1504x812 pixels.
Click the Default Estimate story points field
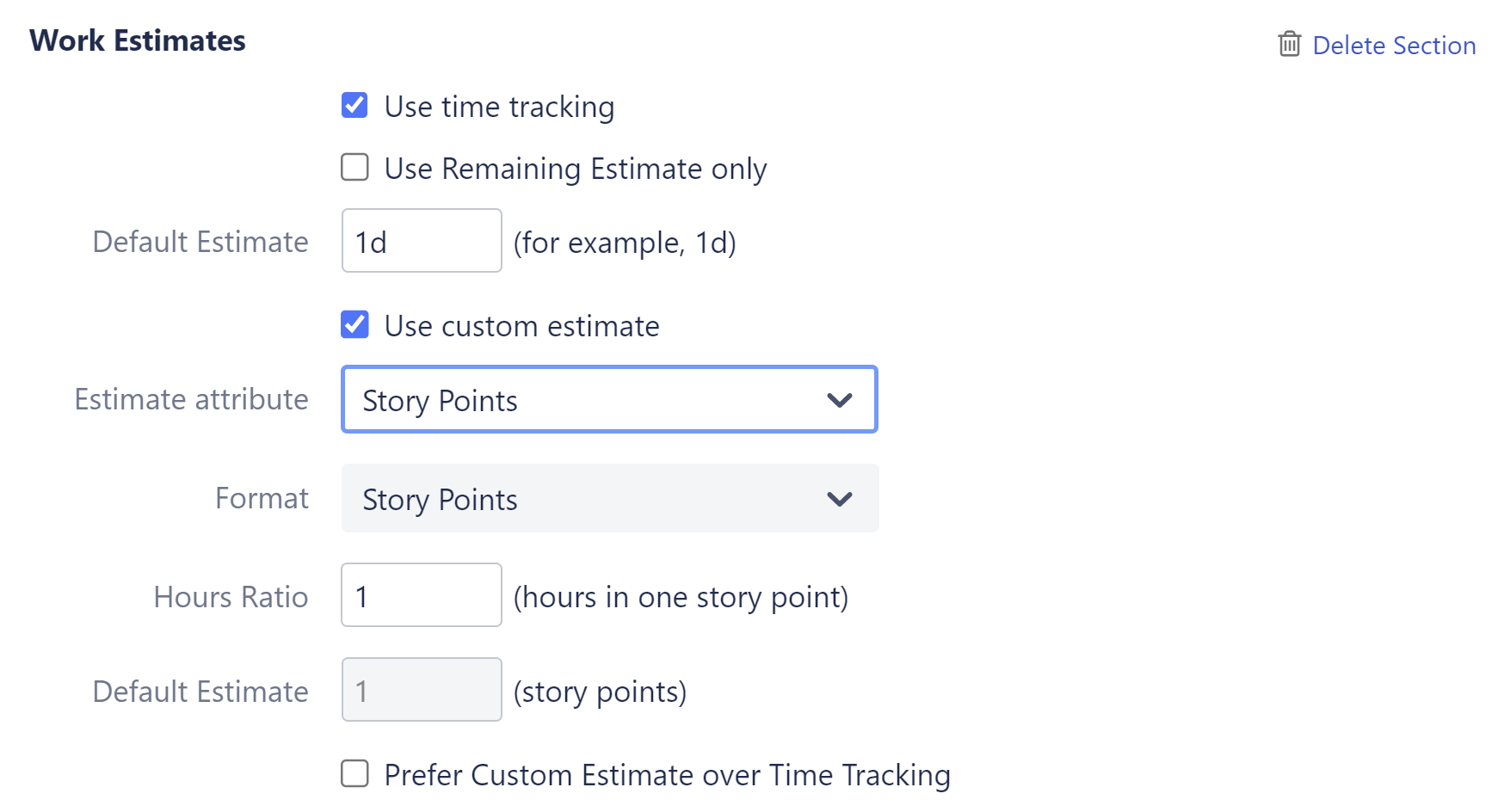pos(422,690)
